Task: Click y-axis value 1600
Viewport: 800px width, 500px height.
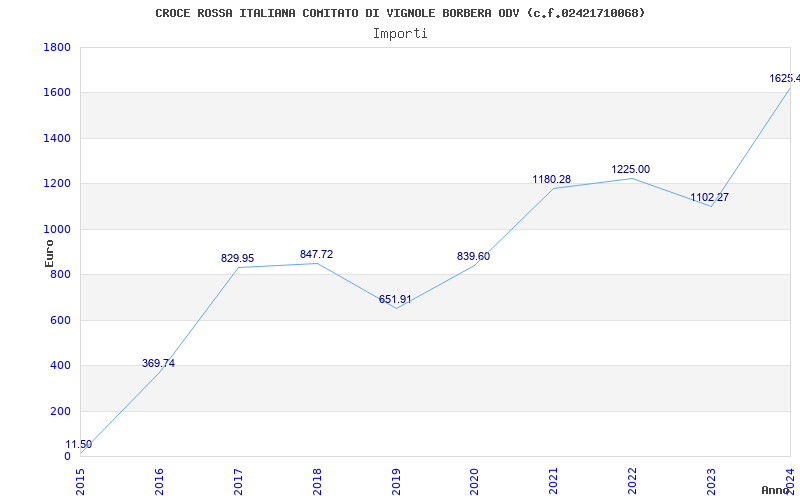Action: (x=57, y=93)
